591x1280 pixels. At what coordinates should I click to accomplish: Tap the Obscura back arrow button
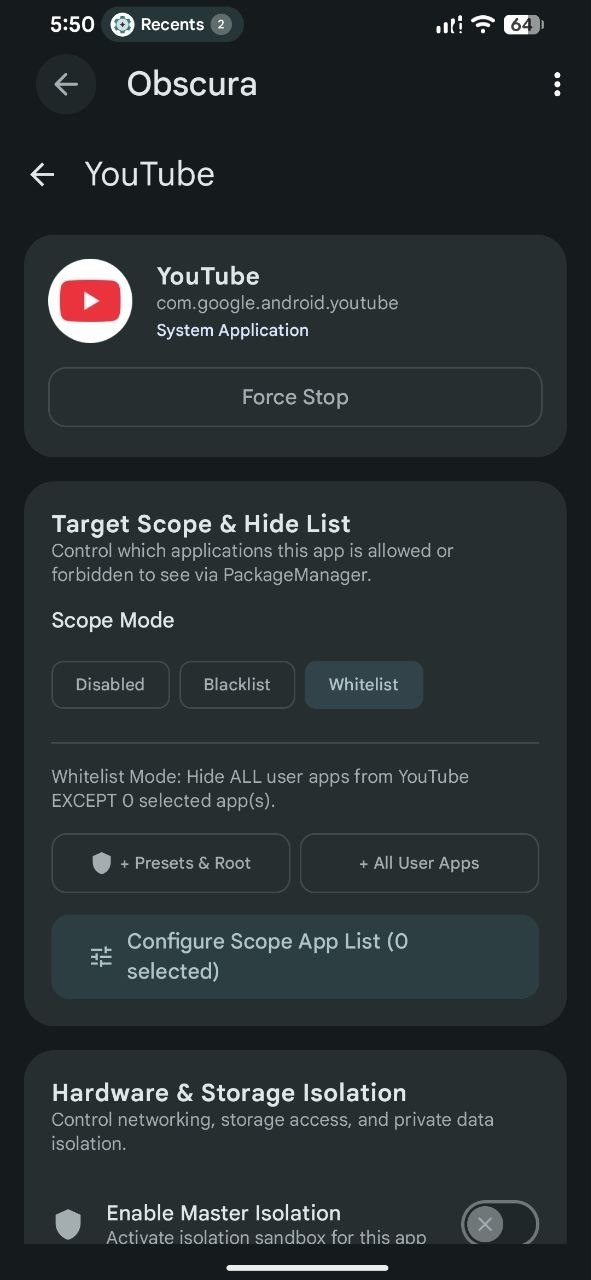point(66,85)
